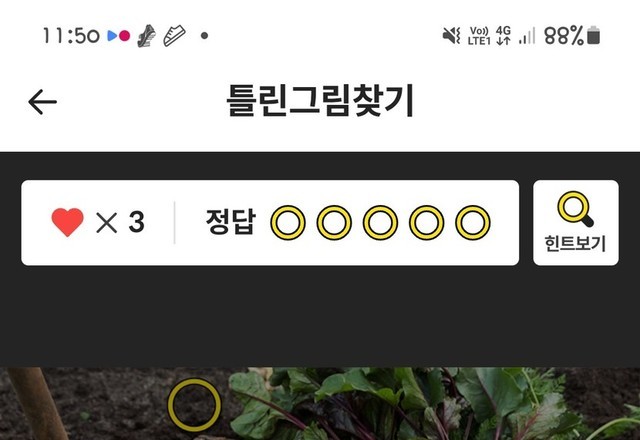Select the fourth 정답 answer circle
Image resolution: width=640 pixels, height=440 pixels.
(x=427, y=222)
